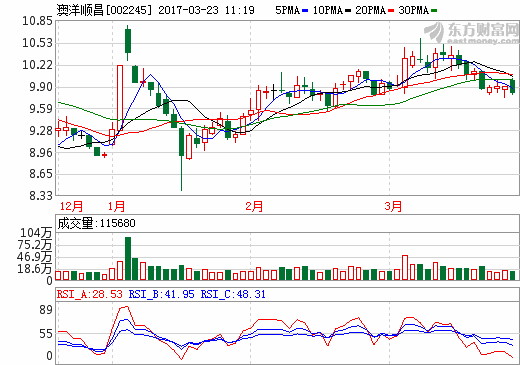Click the stock code [002245] in the title
Screen dimensions: 520x365
[129, 10]
